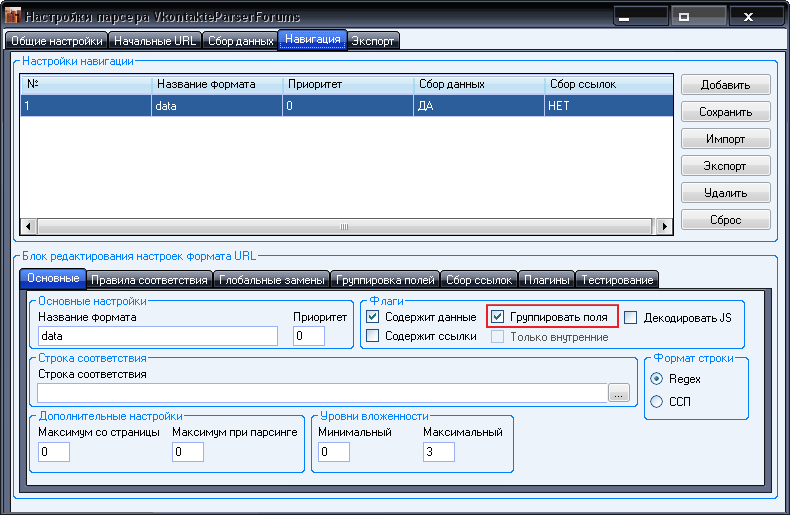Open the Сбор данных tab
The height and width of the screenshot is (515, 790).
click(x=240, y=41)
